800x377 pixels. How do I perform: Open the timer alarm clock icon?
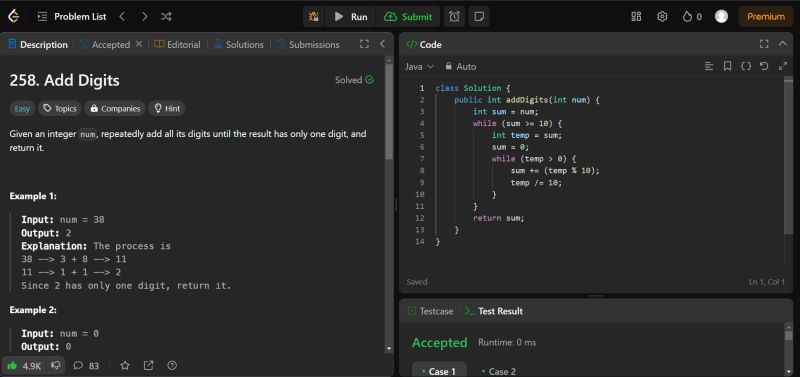click(x=454, y=17)
